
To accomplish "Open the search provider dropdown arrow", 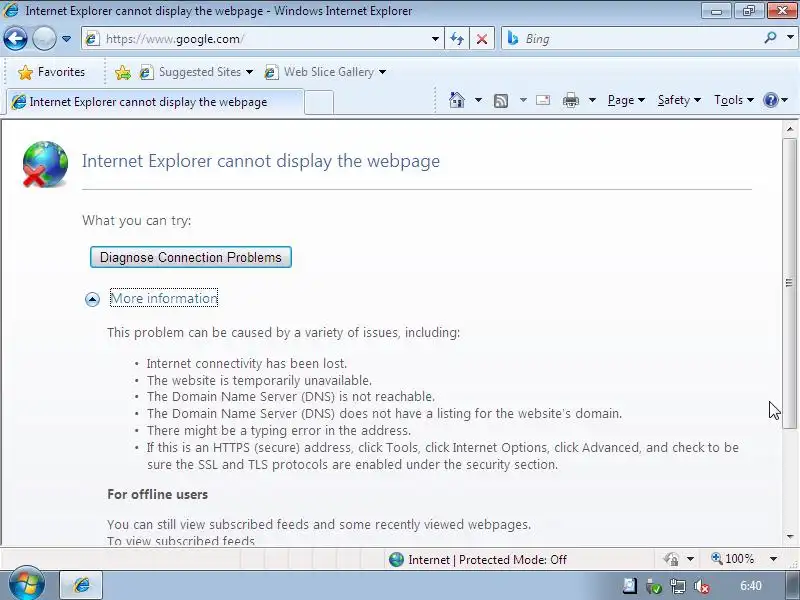I will [x=790, y=38].
